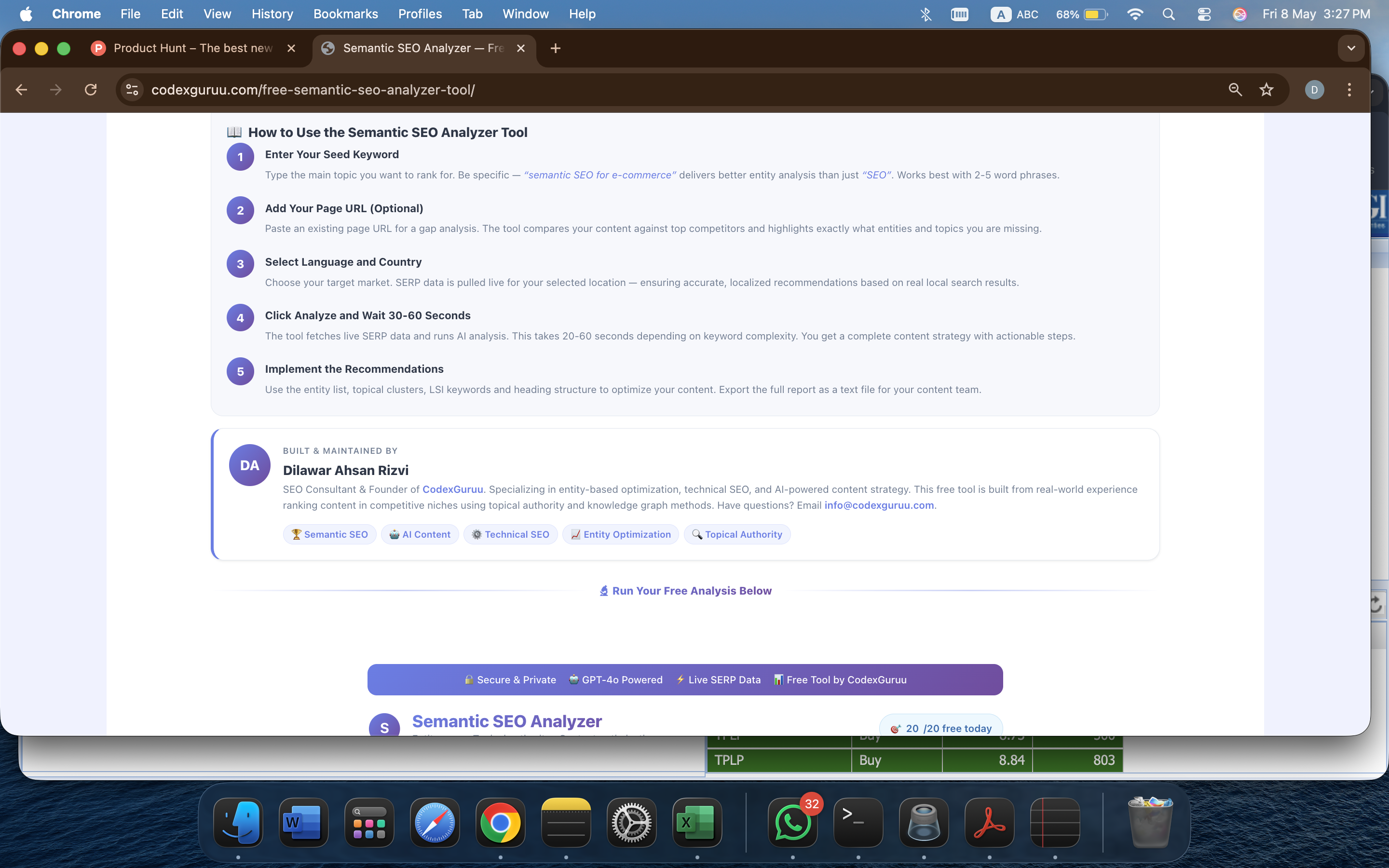The width and height of the screenshot is (1389, 868).
Task: Select the Semantic SEO Analyzer tab
Action: click(x=423, y=48)
